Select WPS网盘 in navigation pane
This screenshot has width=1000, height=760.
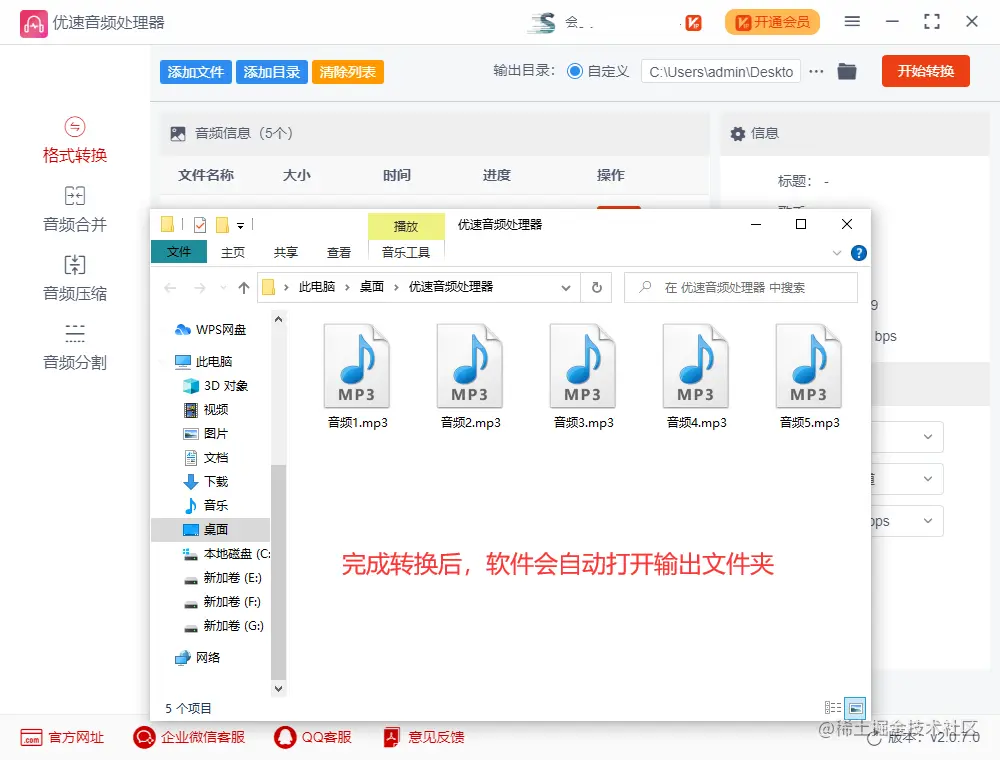210,330
